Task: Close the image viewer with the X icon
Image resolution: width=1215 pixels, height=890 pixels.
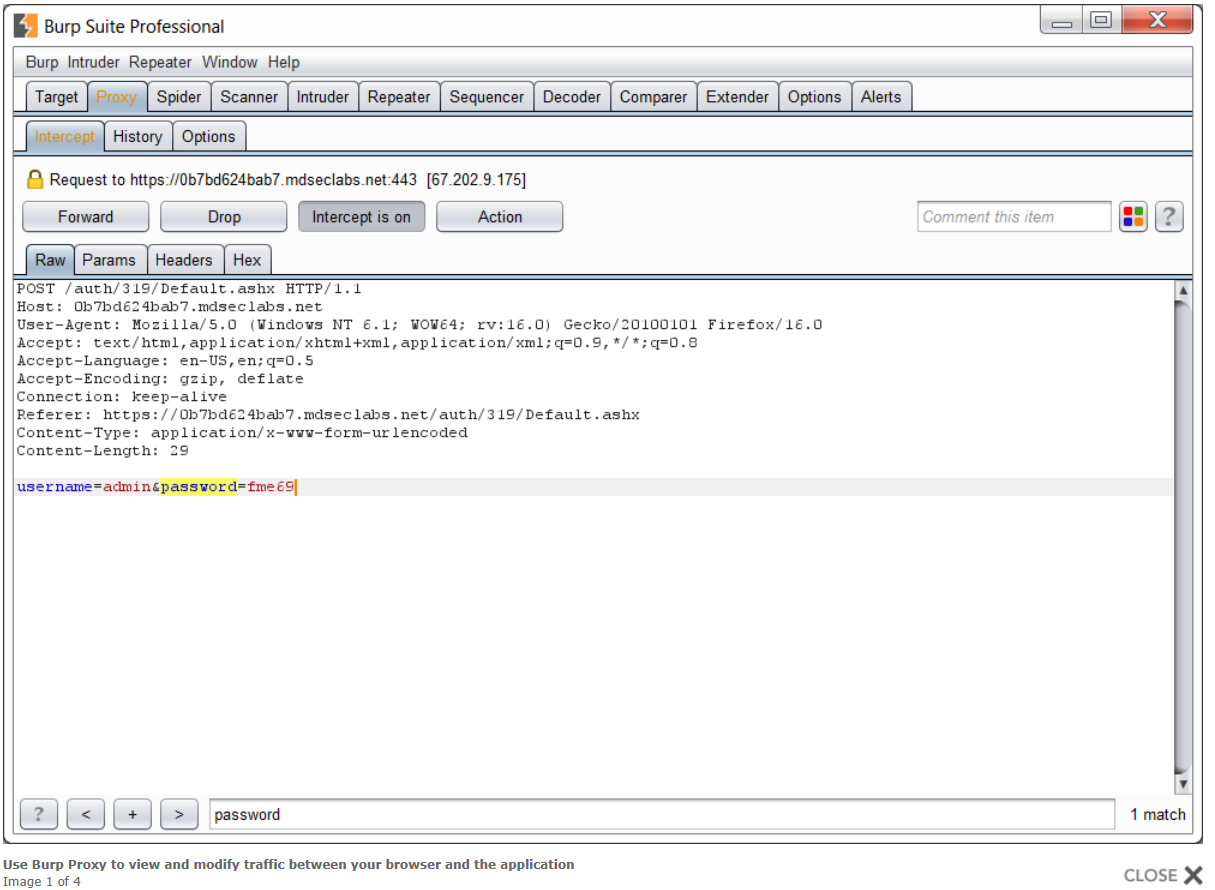Action: 1193,875
